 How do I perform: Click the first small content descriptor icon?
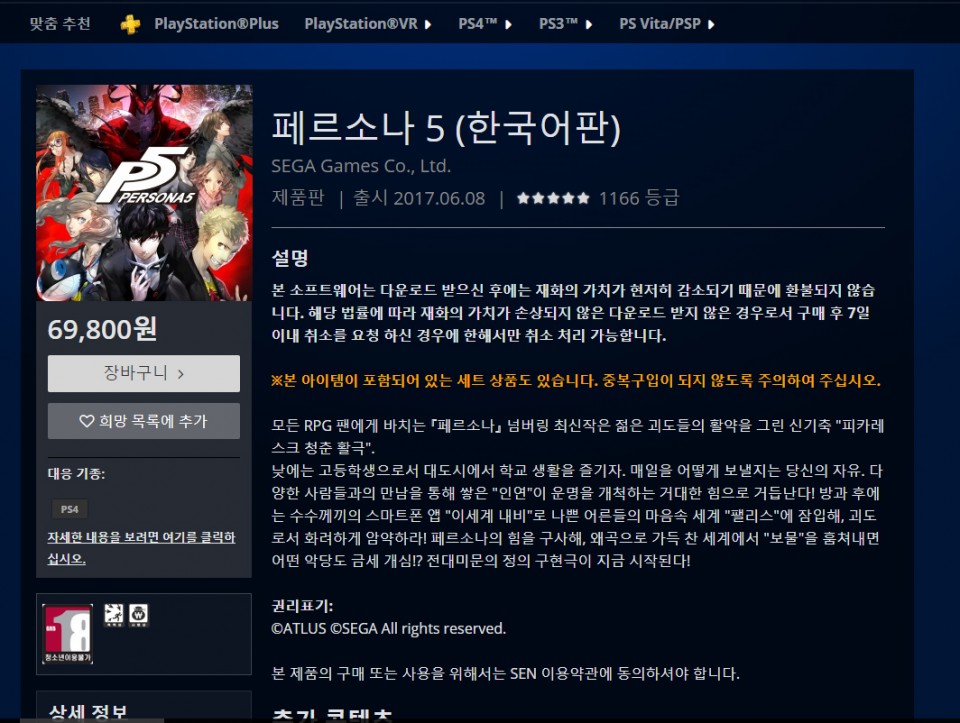tap(113, 615)
